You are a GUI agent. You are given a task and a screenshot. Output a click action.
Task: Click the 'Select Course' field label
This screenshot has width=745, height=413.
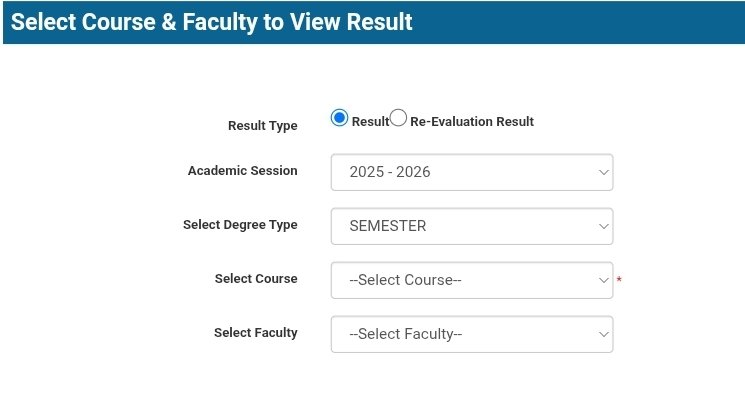pyautogui.click(x=255, y=279)
